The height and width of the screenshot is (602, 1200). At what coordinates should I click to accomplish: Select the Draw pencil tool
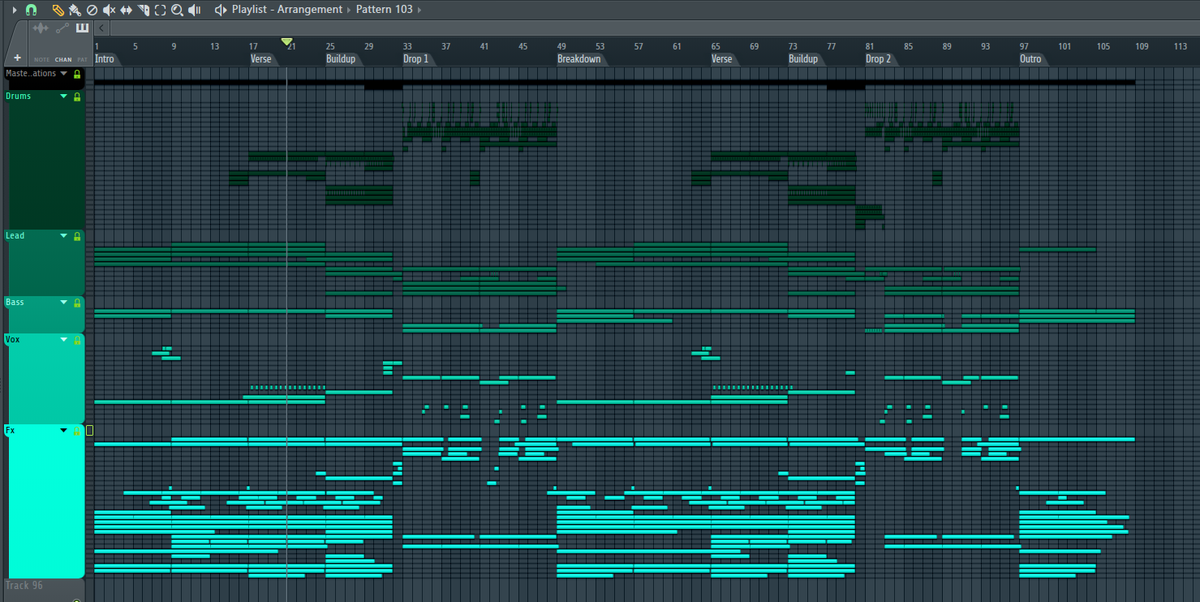pyautogui.click(x=58, y=10)
